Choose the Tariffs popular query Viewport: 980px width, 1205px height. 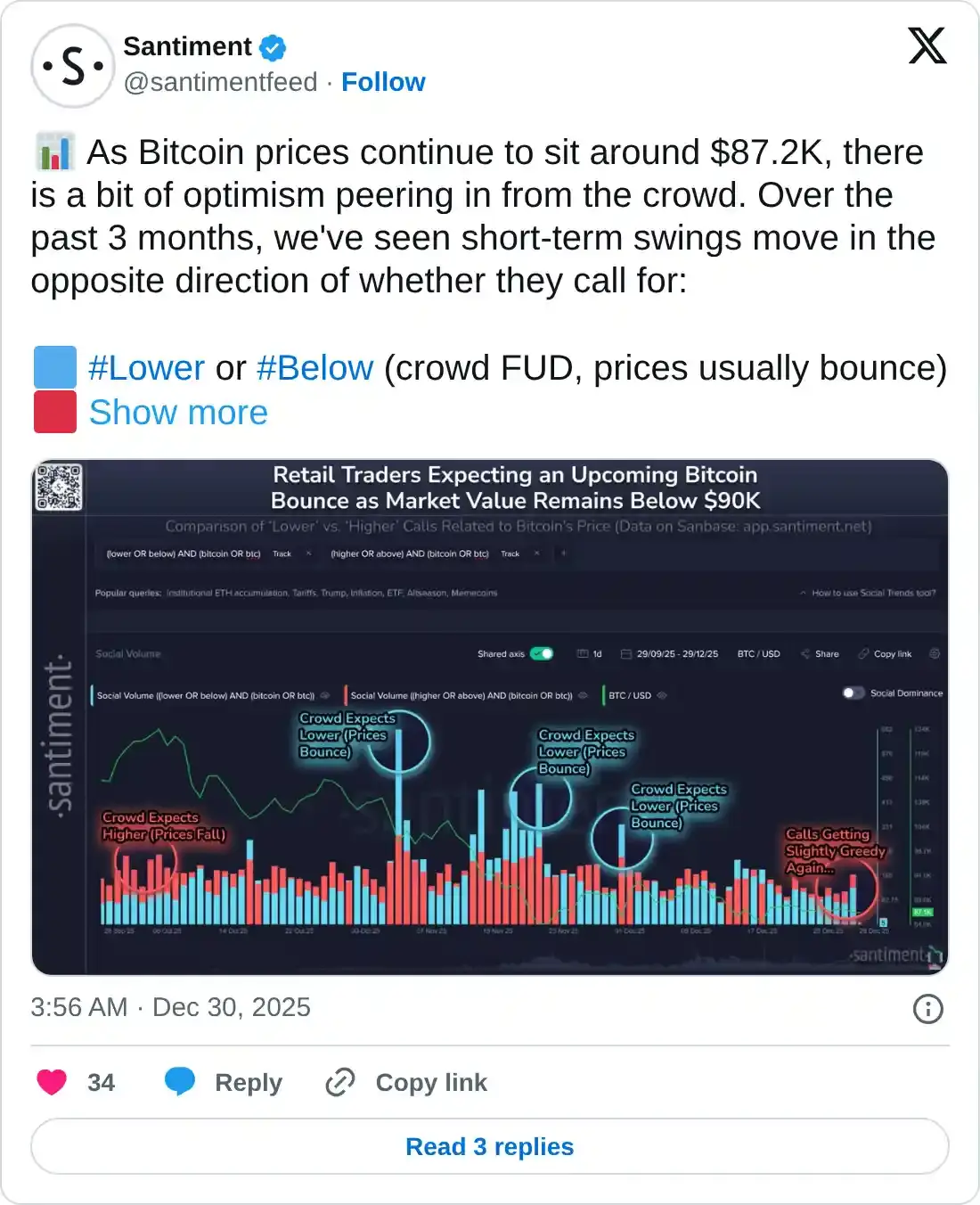point(303,592)
